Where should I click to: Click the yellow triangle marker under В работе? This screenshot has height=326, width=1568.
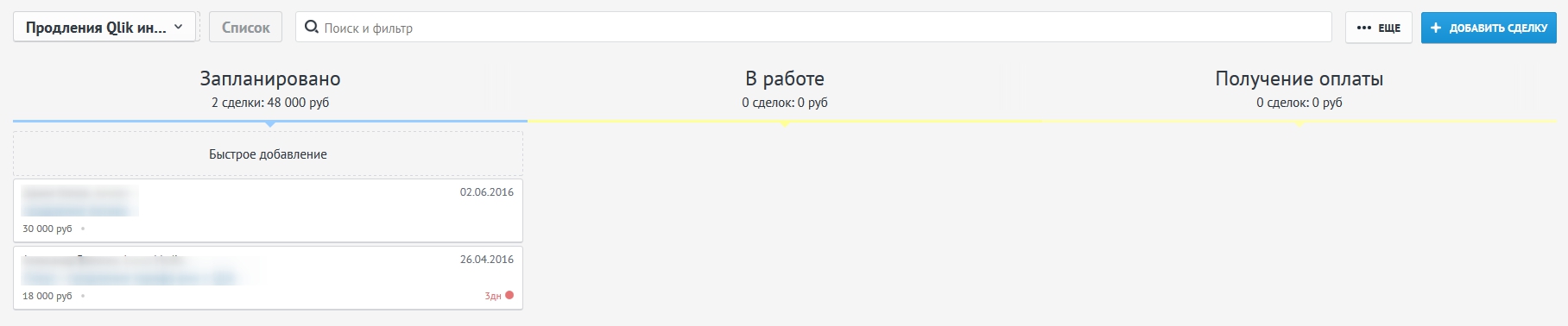785,124
